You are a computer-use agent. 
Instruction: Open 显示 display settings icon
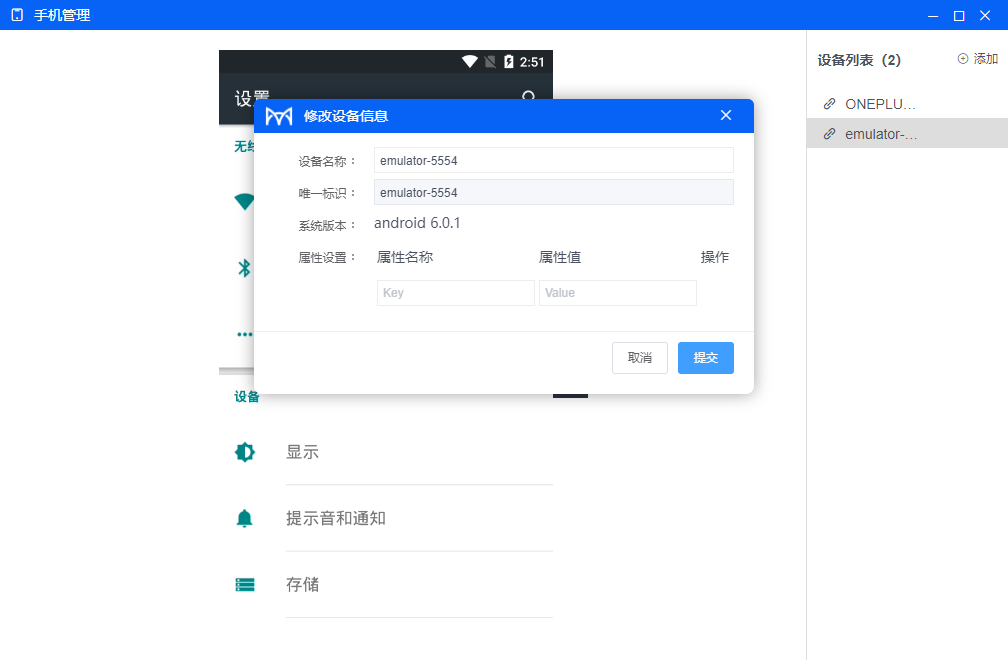pyautogui.click(x=244, y=451)
